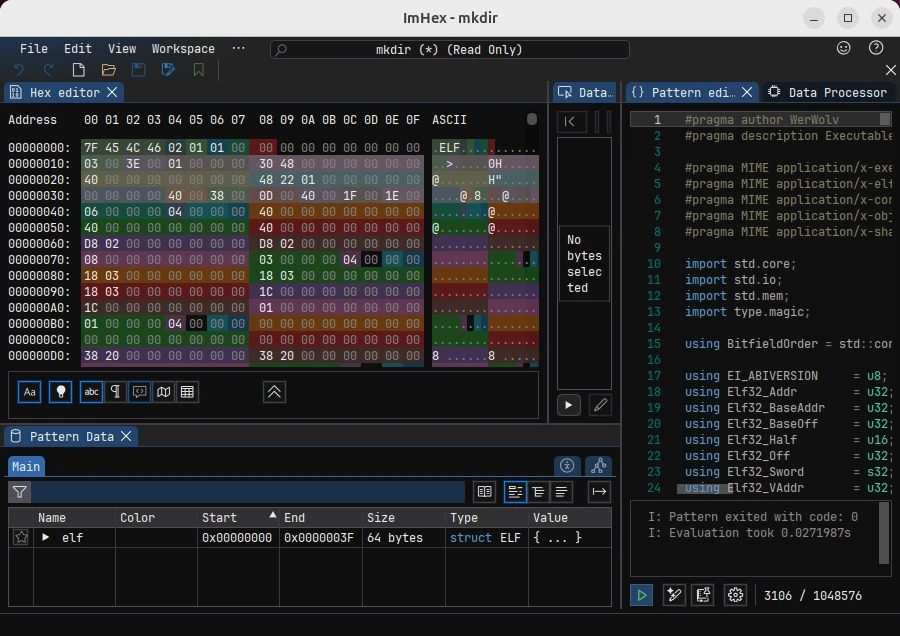Collapse the hex editor footer with chevron
This screenshot has height=636, width=900.
click(274, 392)
